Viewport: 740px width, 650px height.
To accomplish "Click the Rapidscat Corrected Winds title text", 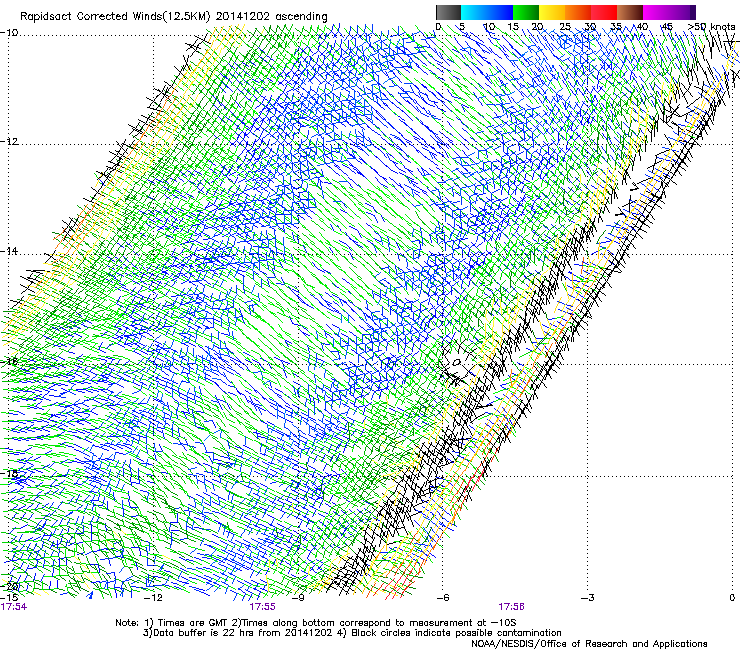I will (174, 17).
